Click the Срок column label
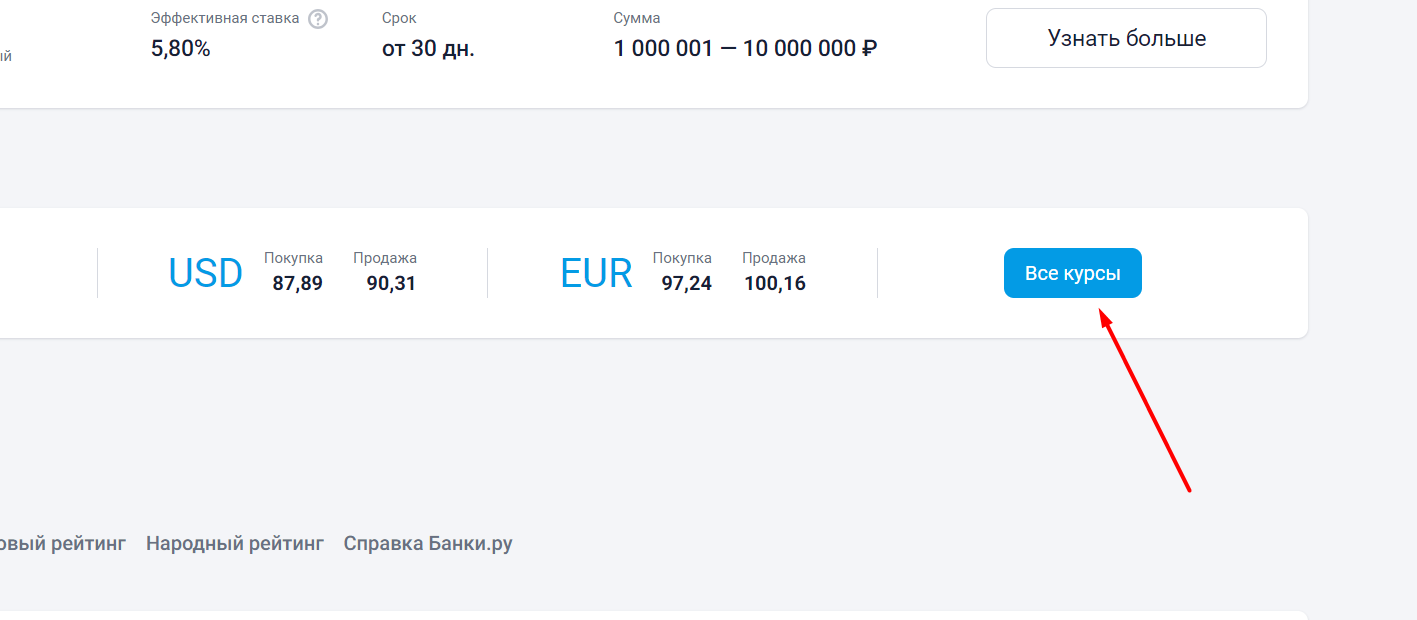The width and height of the screenshot is (1417, 620). click(x=399, y=18)
